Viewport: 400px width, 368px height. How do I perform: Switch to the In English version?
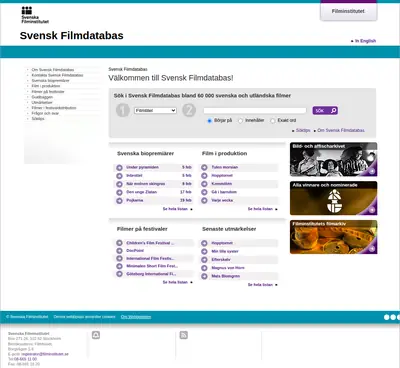click(x=365, y=41)
